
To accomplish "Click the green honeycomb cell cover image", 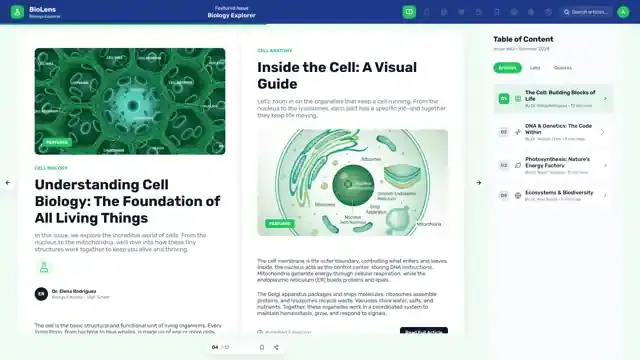I will [130, 101].
